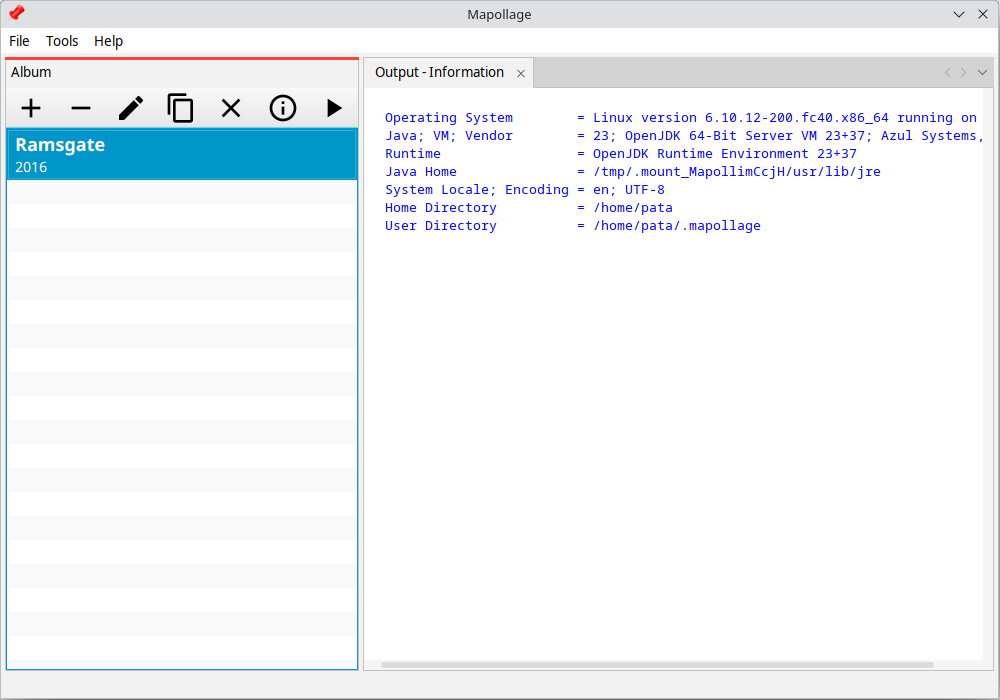This screenshot has width=1000, height=700.
Task: Add a new album with the plus icon
Action: point(31,108)
